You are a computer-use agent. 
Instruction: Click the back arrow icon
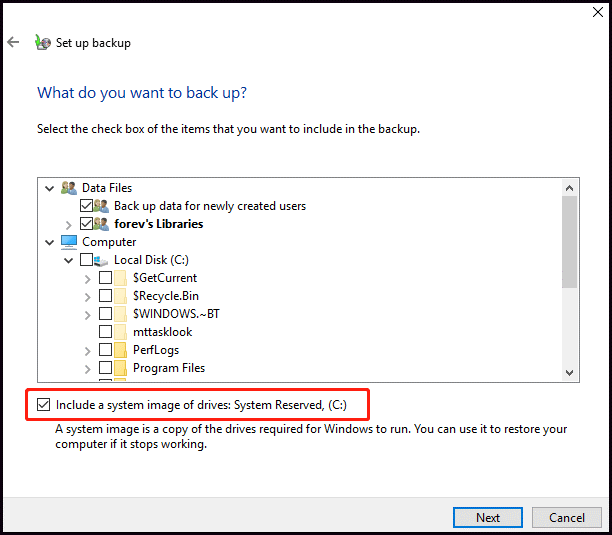[13, 43]
